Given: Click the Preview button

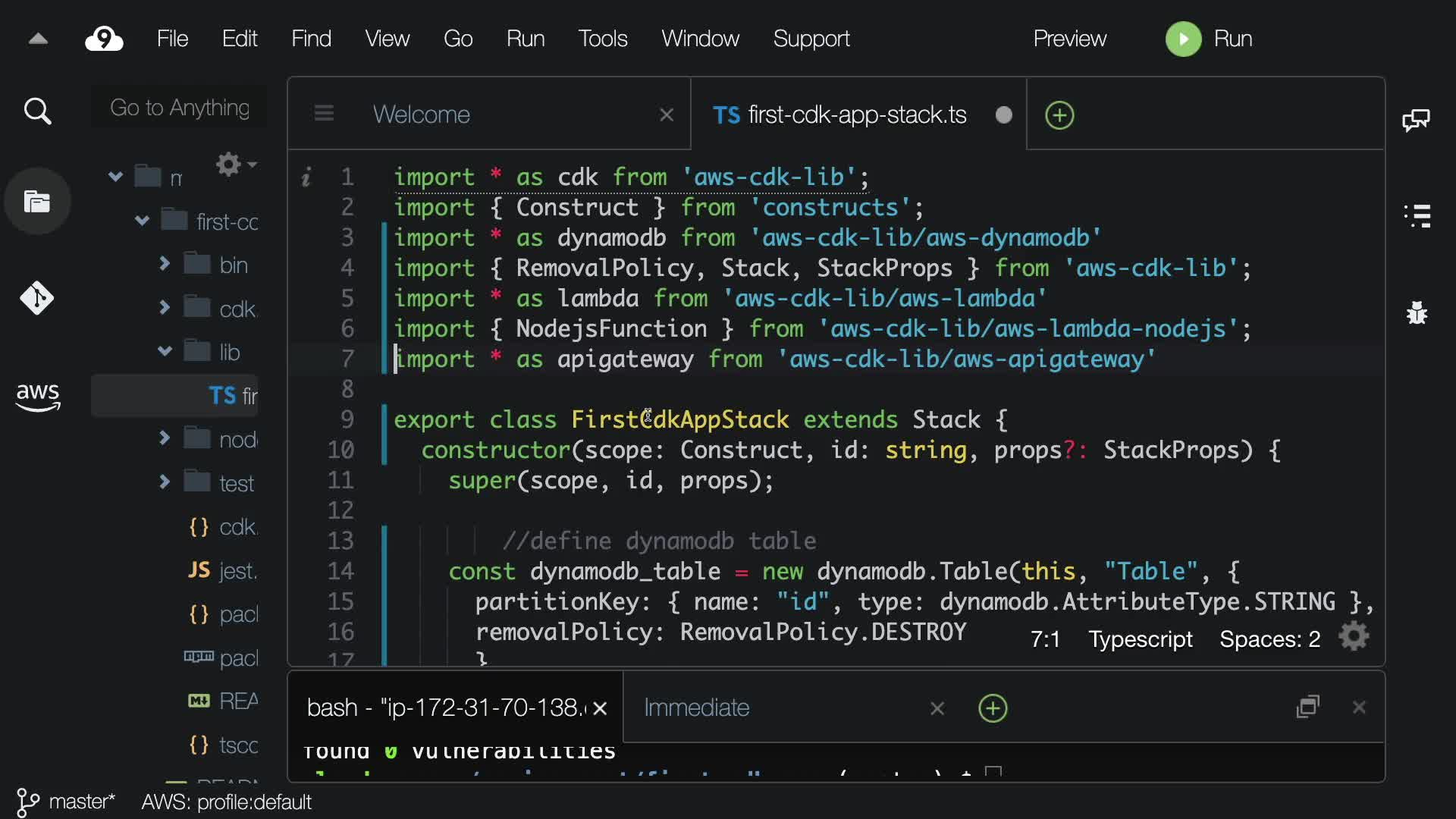Looking at the screenshot, I should pyautogui.click(x=1069, y=39).
